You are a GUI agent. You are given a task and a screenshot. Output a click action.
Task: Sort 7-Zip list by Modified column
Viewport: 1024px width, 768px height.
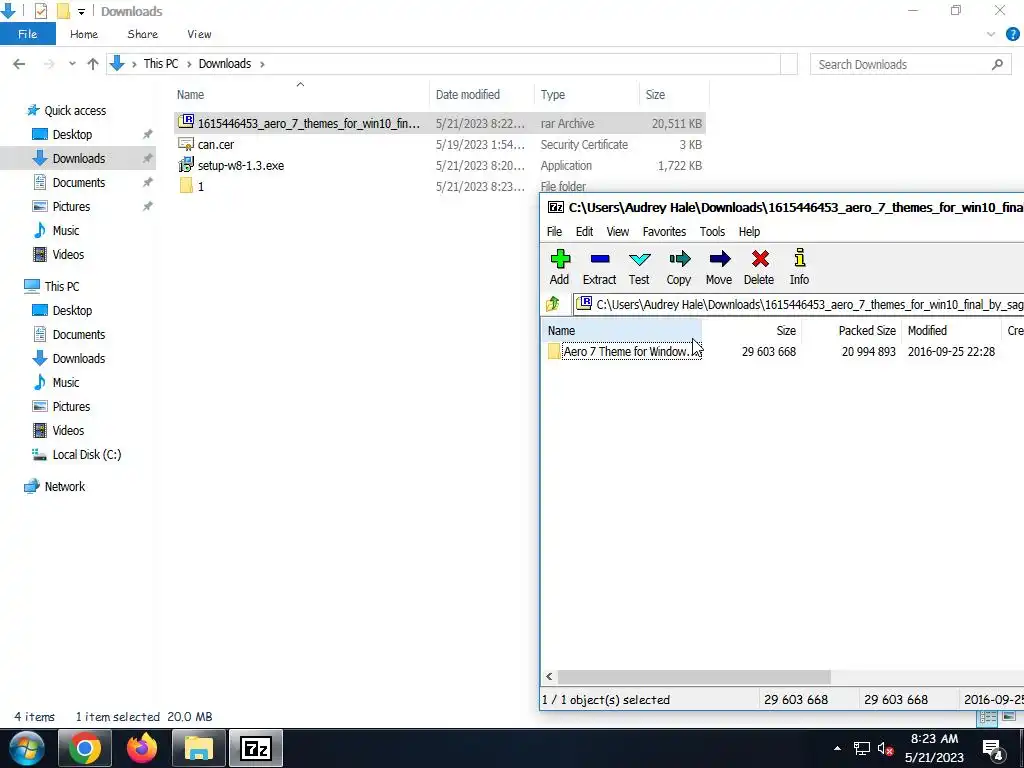coord(951,330)
